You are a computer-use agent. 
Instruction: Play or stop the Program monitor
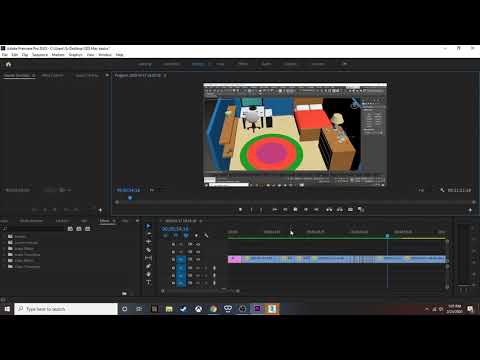[x=295, y=210]
